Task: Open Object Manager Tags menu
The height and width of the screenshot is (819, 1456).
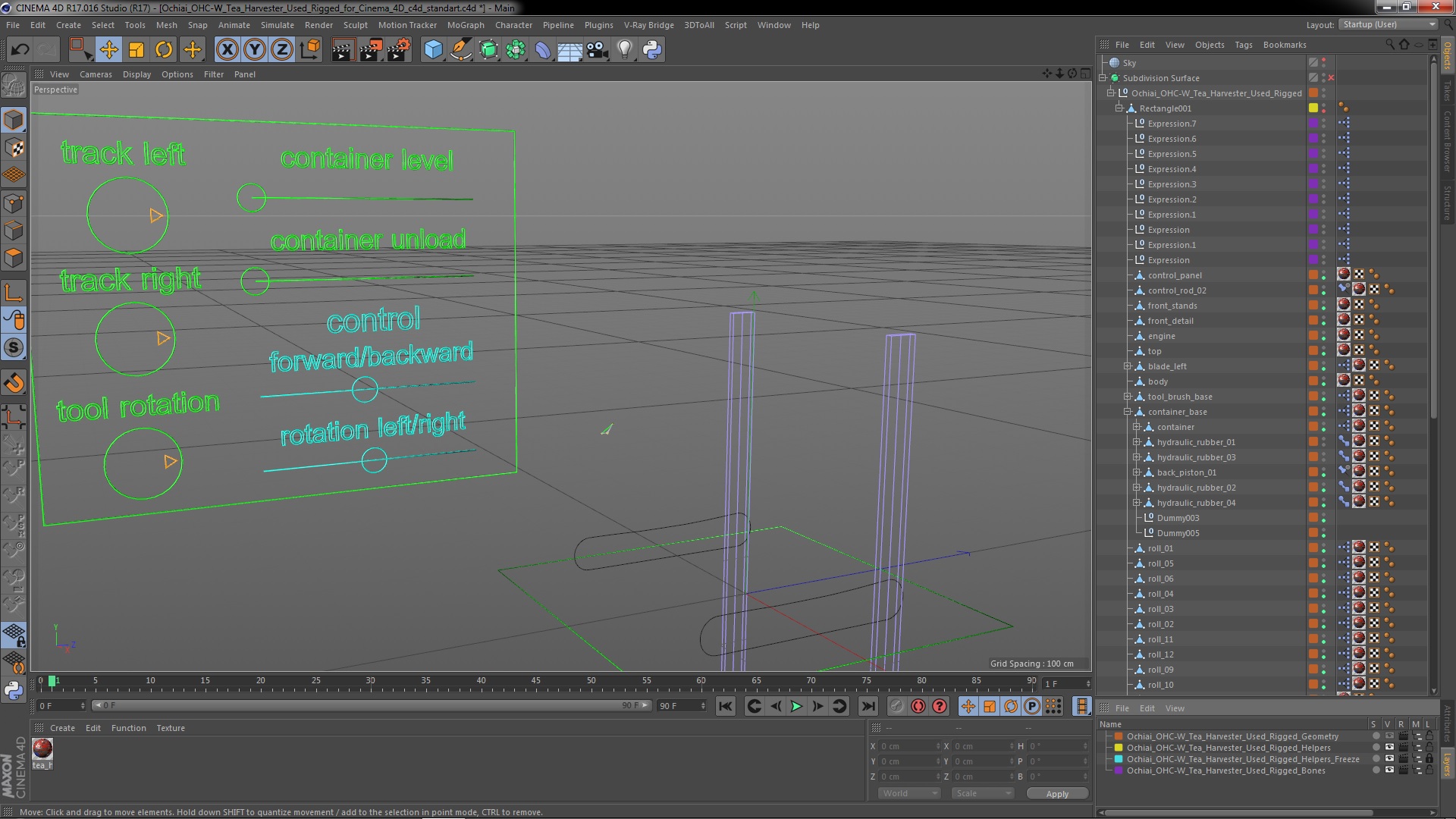Action: 1243,45
